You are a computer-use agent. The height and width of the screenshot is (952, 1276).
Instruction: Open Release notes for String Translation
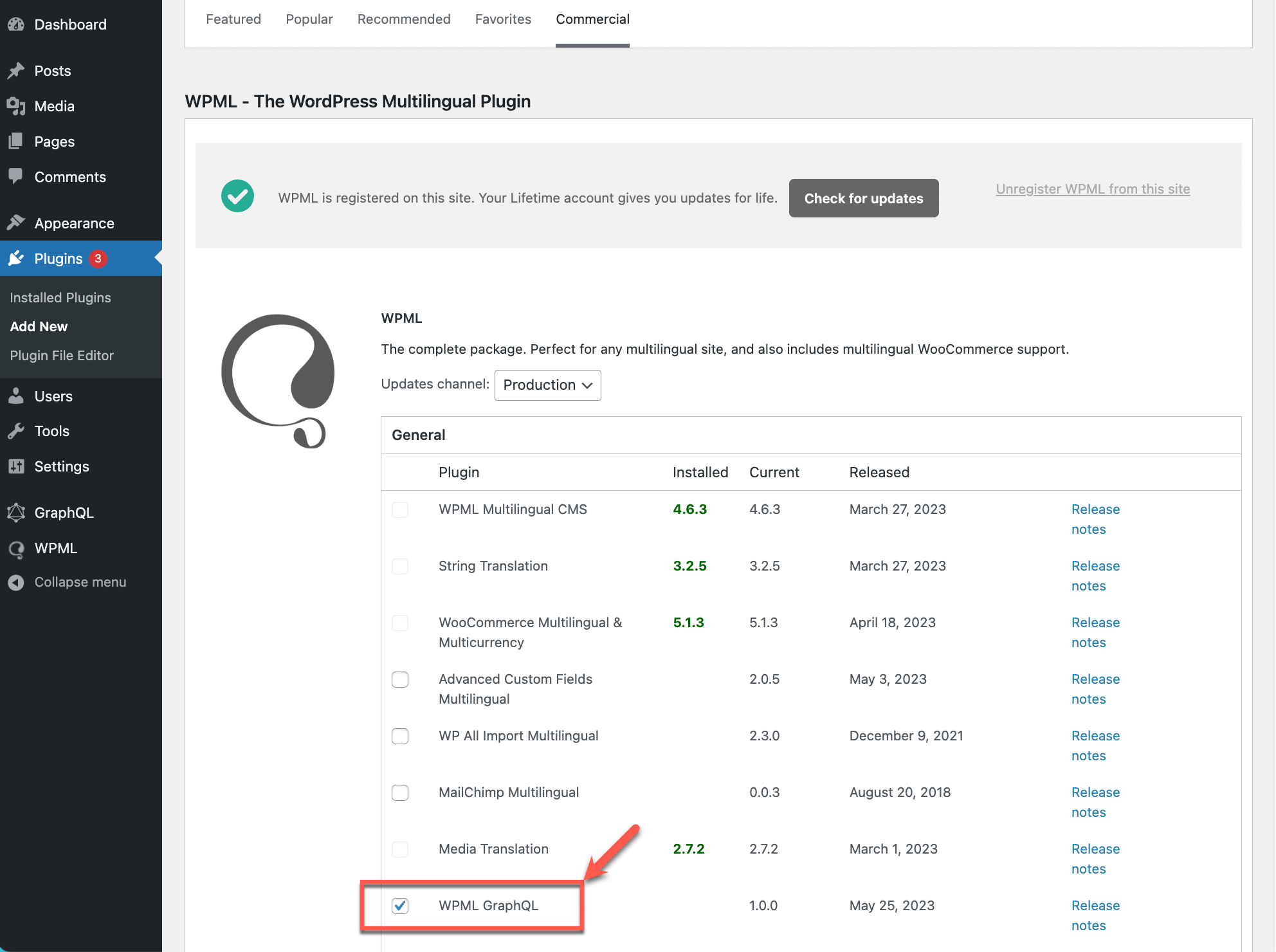pyautogui.click(x=1095, y=576)
